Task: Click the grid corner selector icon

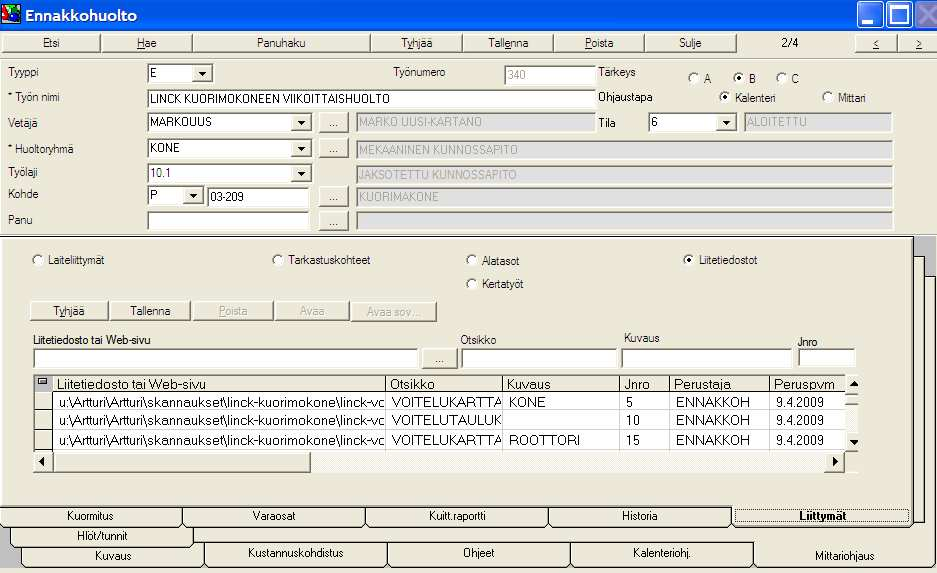Action: [x=42, y=382]
